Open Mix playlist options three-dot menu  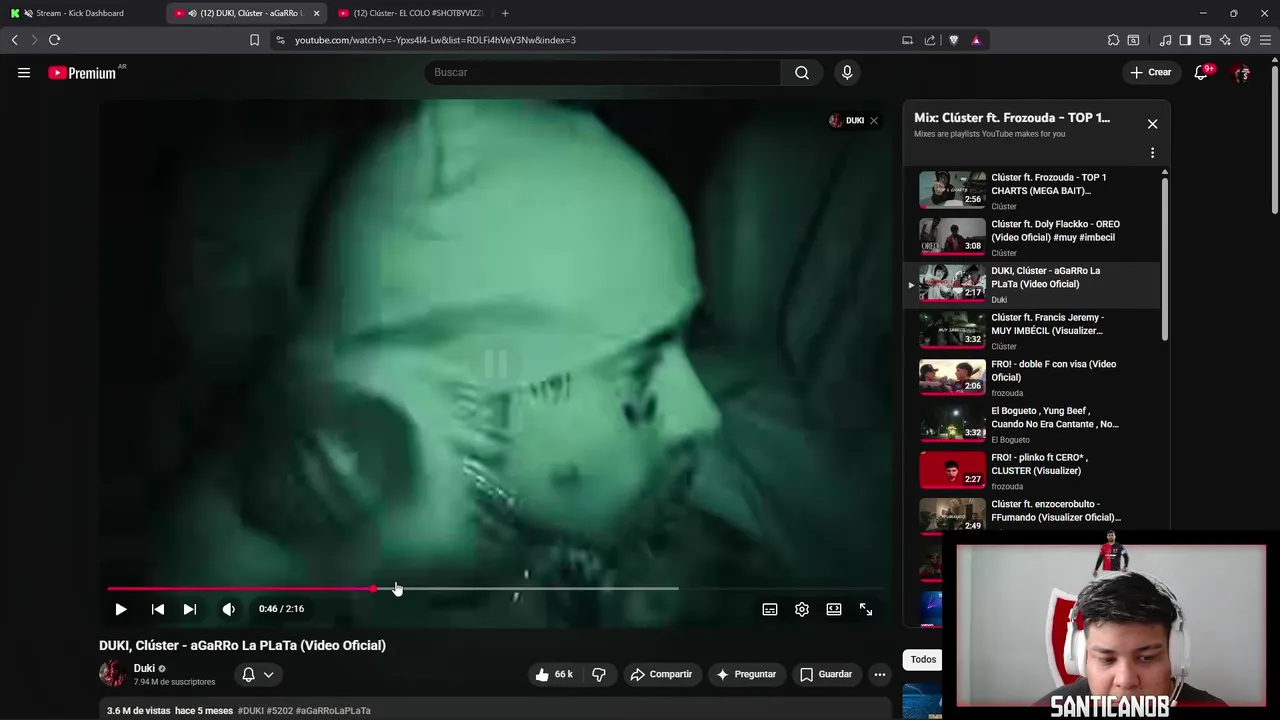coord(1152,153)
